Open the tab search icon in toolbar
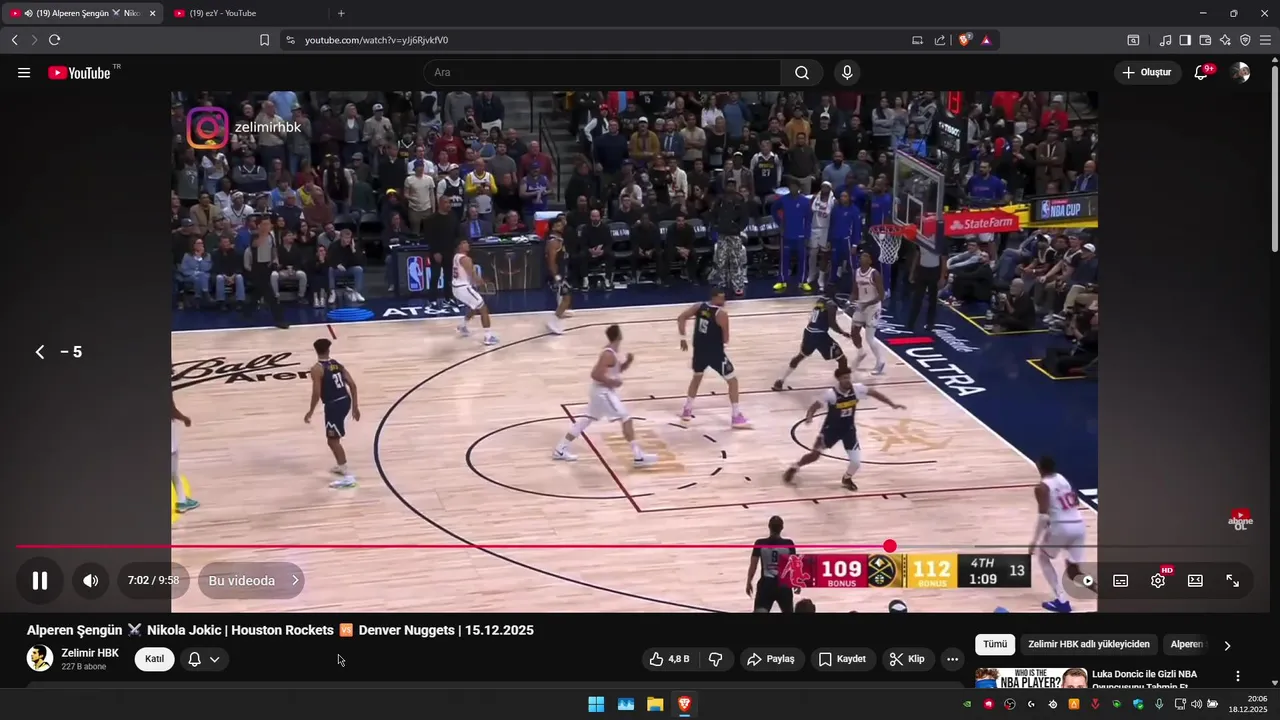The image size is (1280, 720). [x=1133, y=40]
